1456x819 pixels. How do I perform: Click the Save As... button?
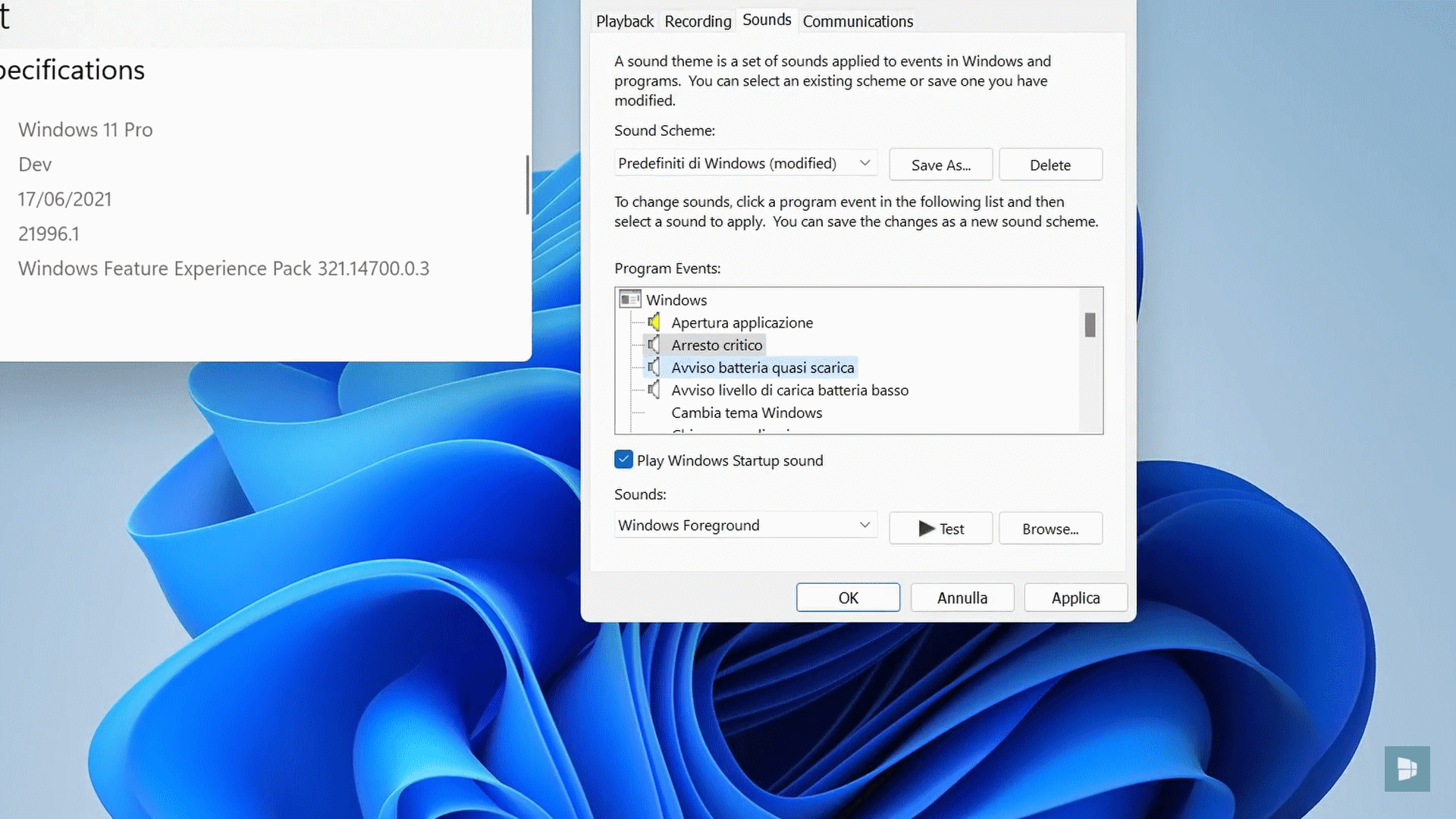(940, 165)
